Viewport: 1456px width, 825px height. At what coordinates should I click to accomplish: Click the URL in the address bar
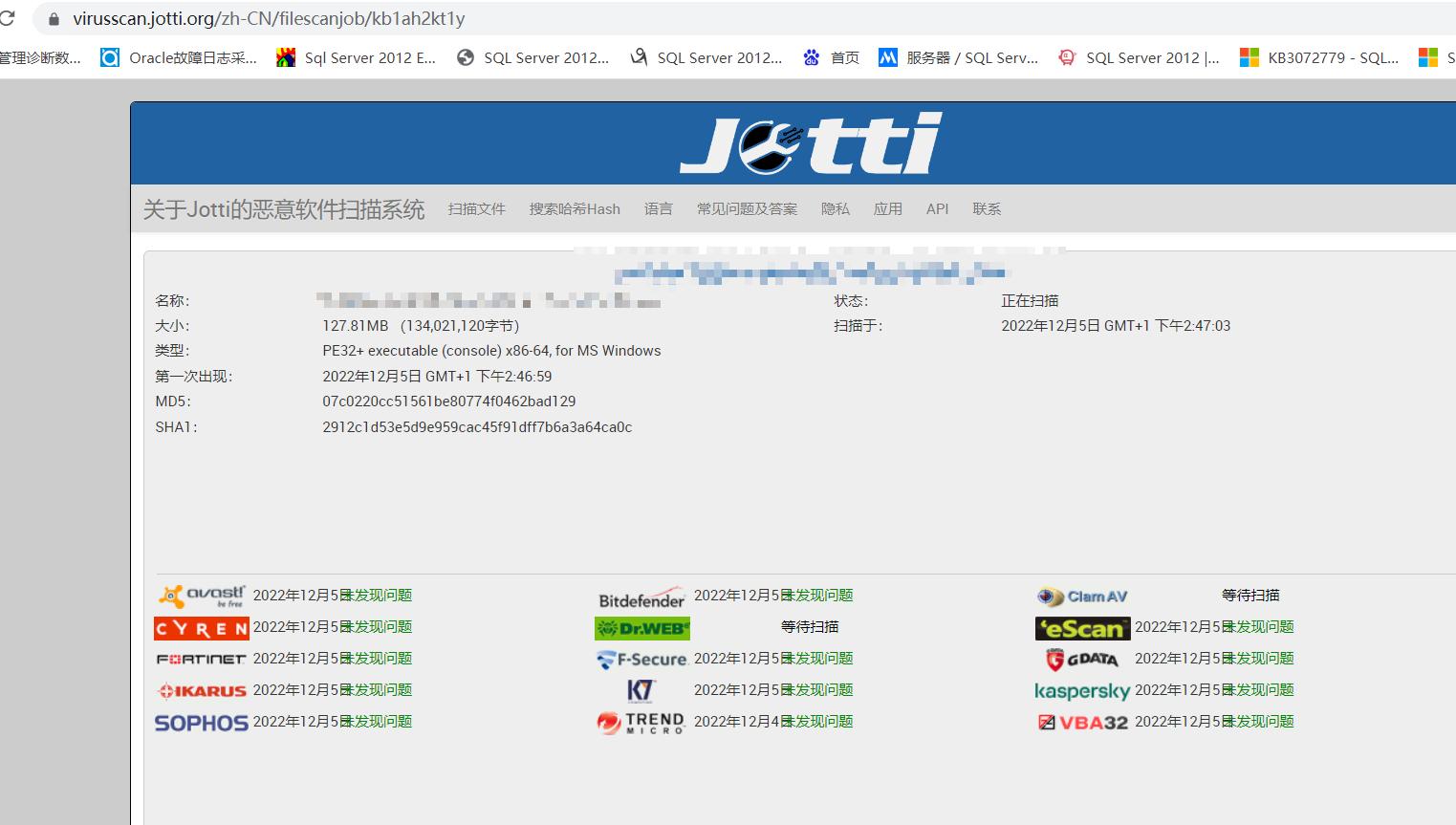269,18
